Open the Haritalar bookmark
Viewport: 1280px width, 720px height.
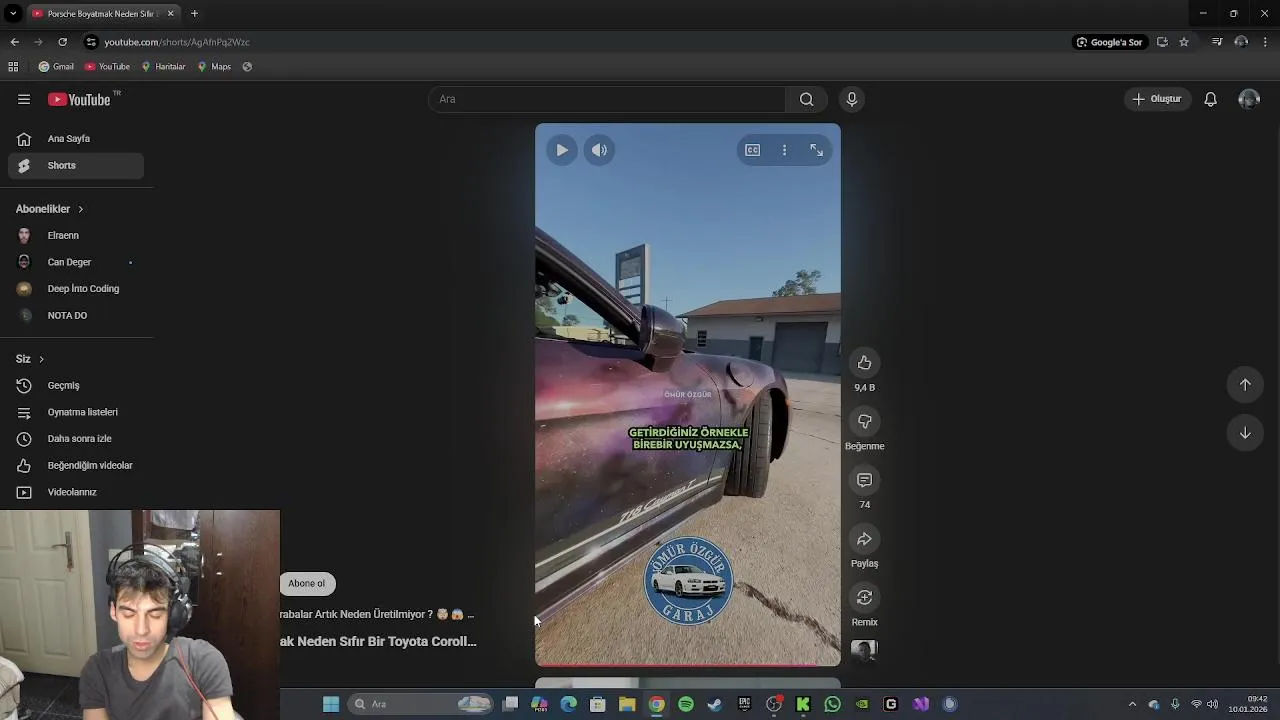pos(163,67)
